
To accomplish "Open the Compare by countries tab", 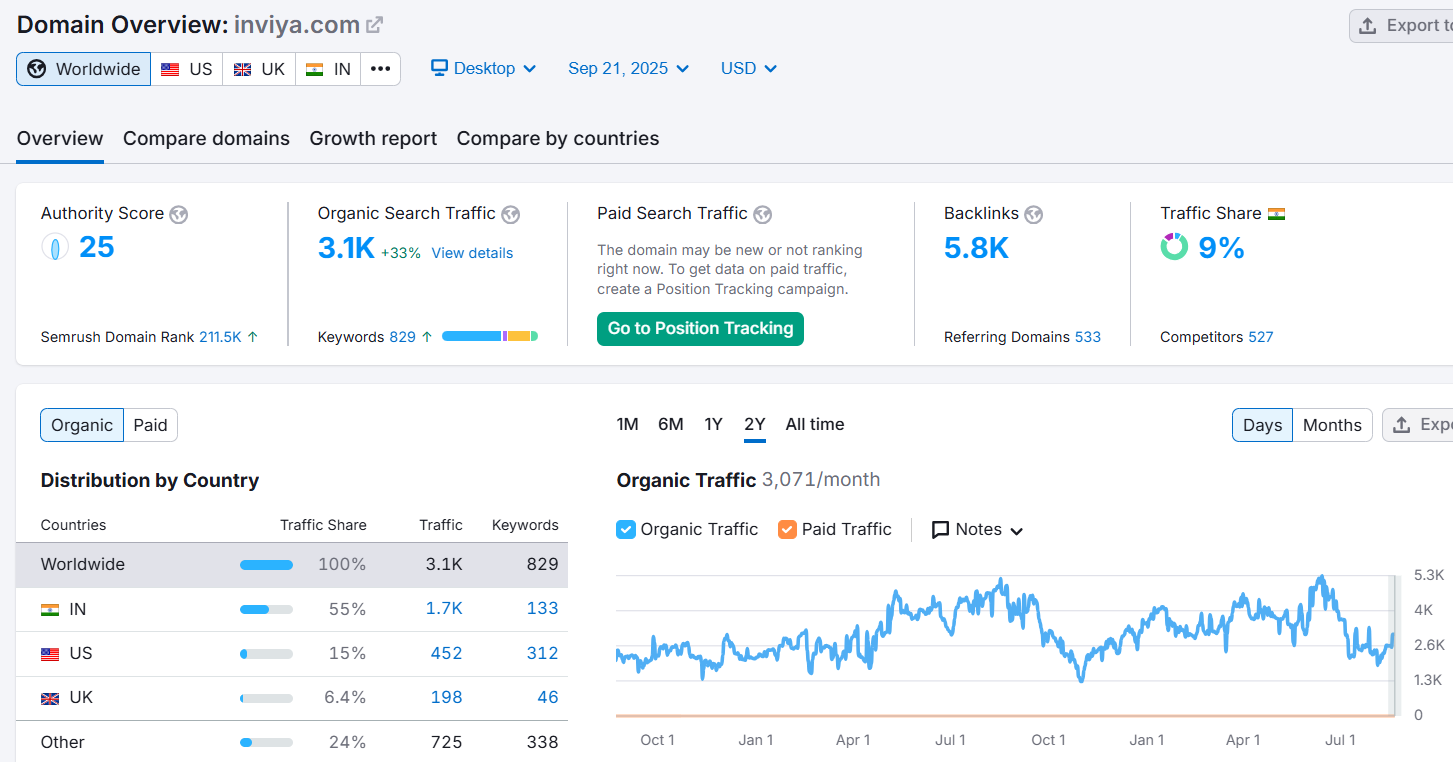I will (x=558, y=139).
